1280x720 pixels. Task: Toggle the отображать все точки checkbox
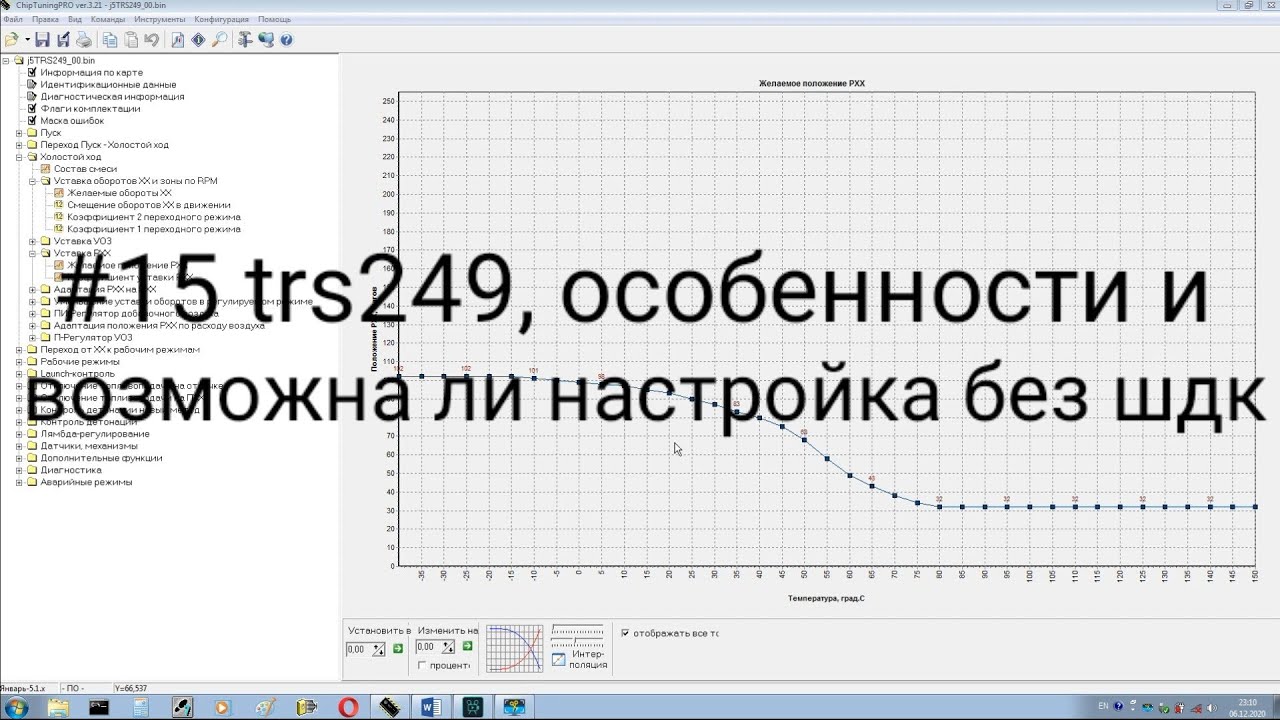tap(626, 633)
